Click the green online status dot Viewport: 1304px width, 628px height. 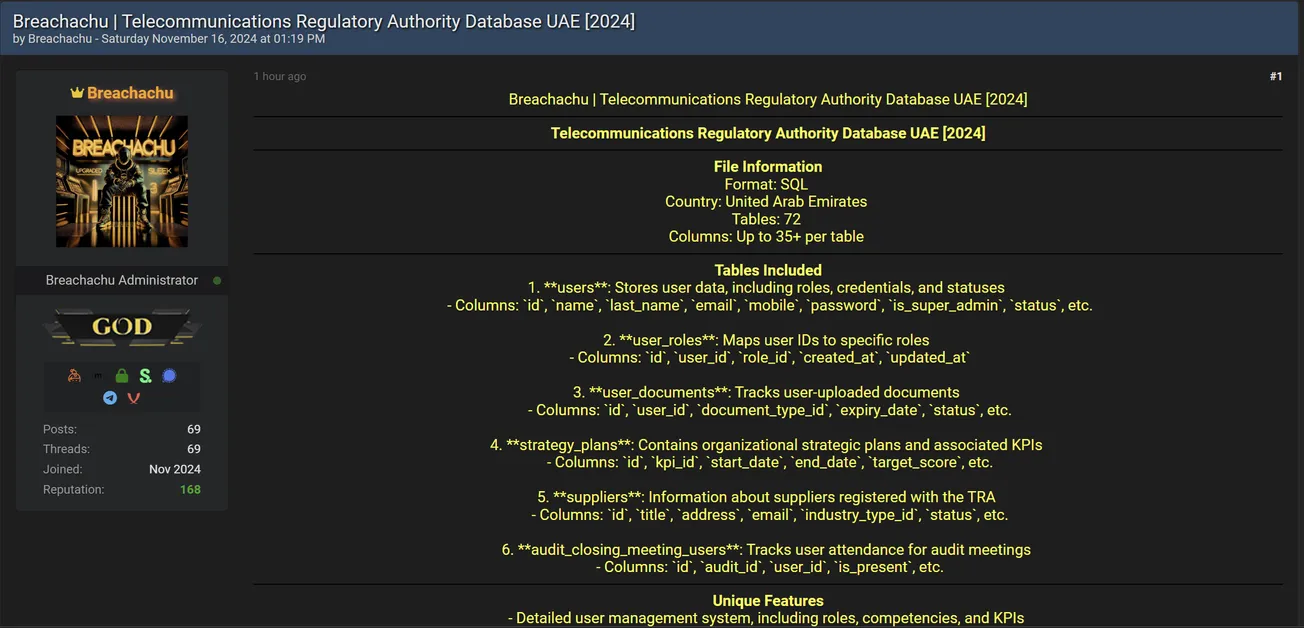[217, 280]
